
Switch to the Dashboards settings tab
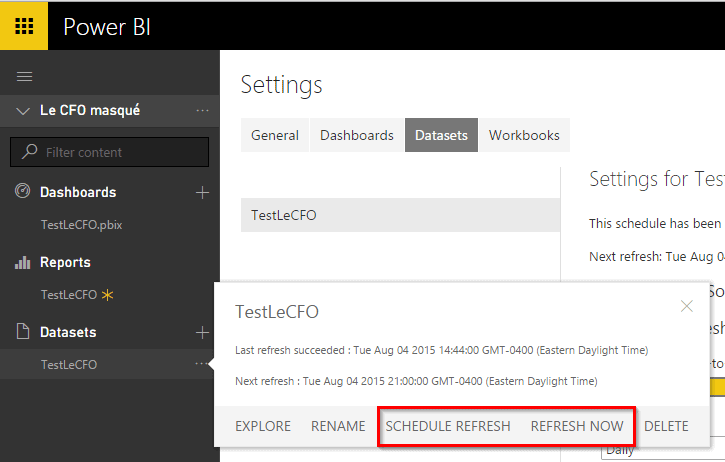point(357,135)
